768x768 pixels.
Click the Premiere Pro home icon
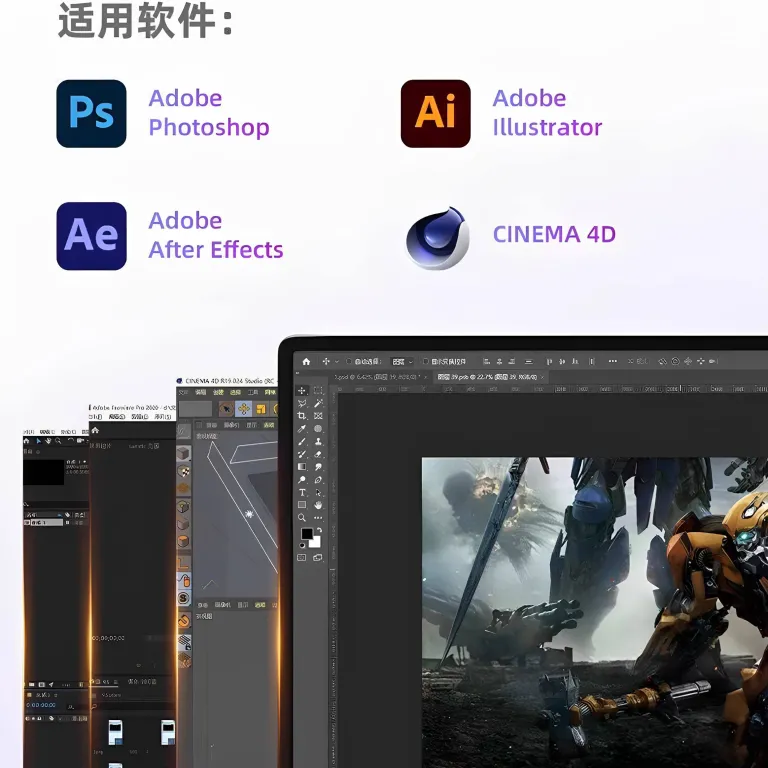[x=96, y=430]
